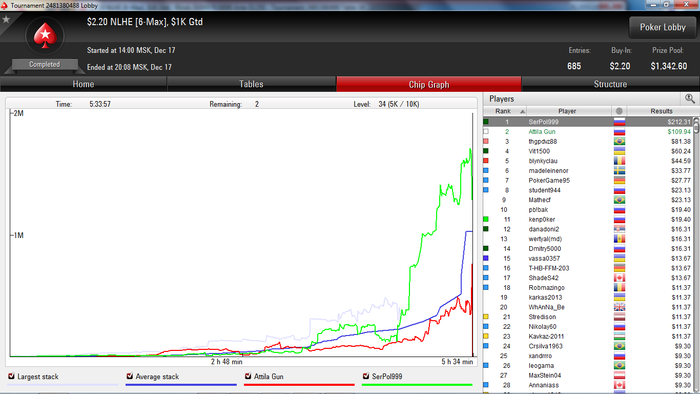This screenshot has width=700, height=394.
Task: Click the 2 h 48 min axis label
Action: (x=226, y=361)
